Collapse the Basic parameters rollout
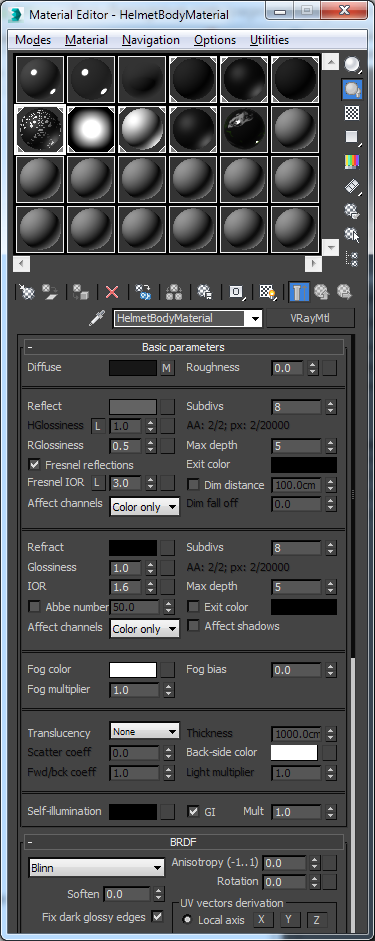Screen dimensions: 375x941 click(184, 347)
